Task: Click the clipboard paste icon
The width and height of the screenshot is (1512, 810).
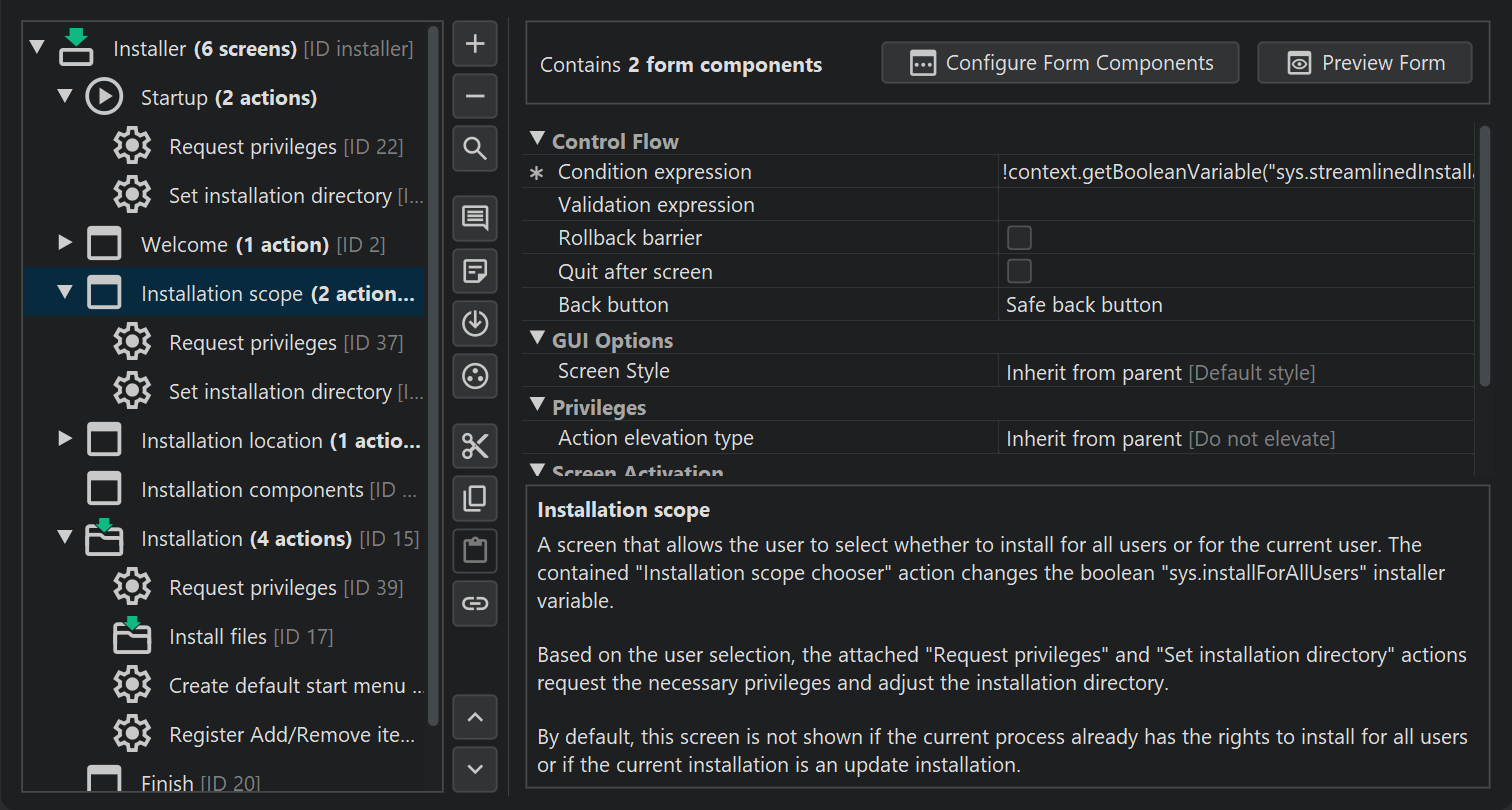Action: point(475,550)
